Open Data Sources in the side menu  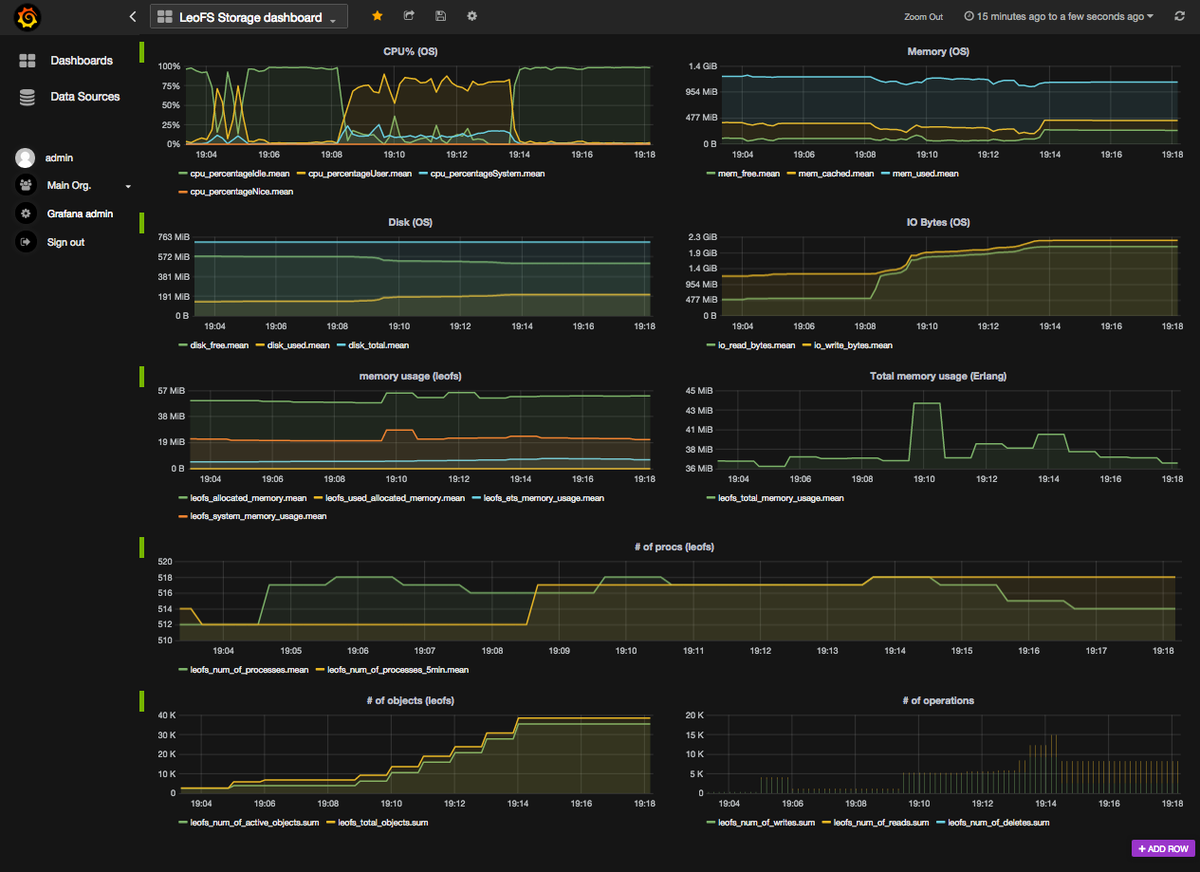pos(85,97)
